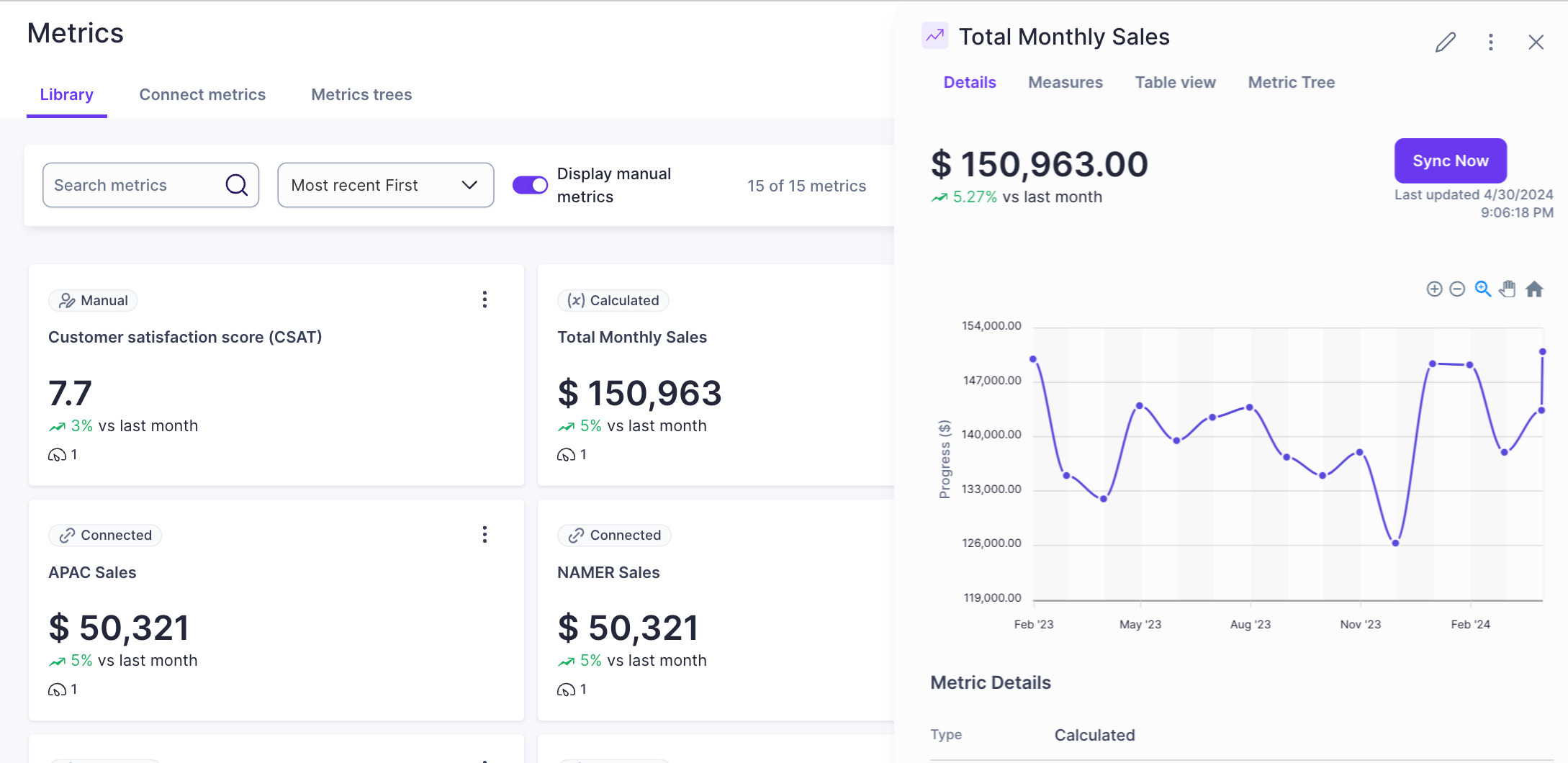
Task: Activate the chart panning hand tool
Action: click(x=1508, y=289)
